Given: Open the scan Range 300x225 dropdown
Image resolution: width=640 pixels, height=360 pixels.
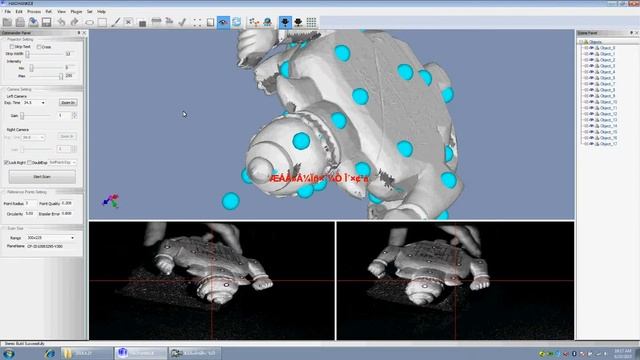Looking at the screenshot, I should click(x=72, y=238).
